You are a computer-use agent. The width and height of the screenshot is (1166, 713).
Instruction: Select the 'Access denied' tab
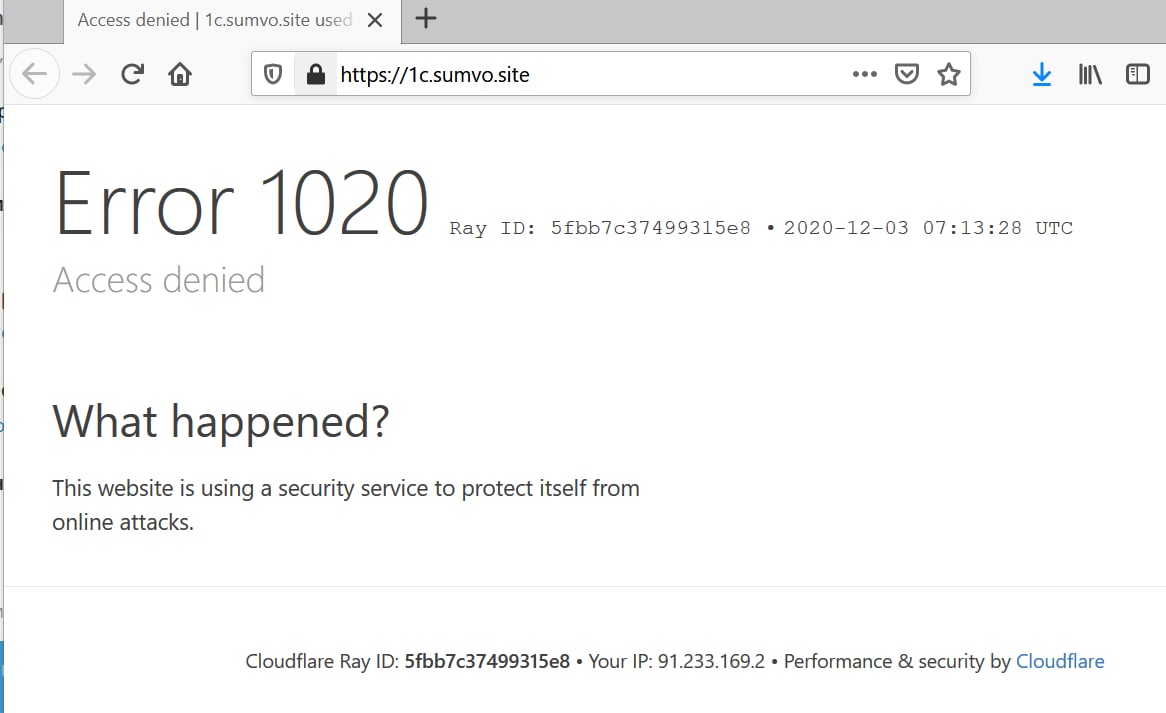tap(214, 20)
